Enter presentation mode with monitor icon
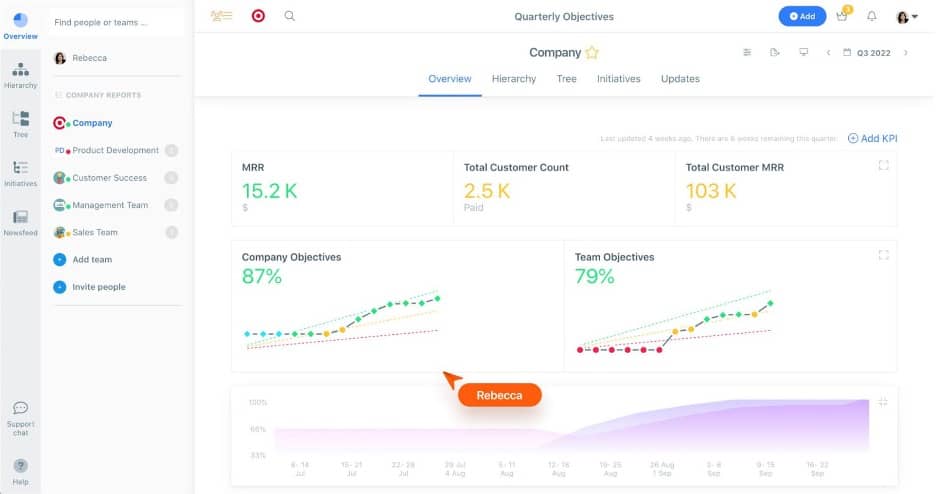Image resolution: width=936 pixels, height=494 pixels. (x=803, y=53)
